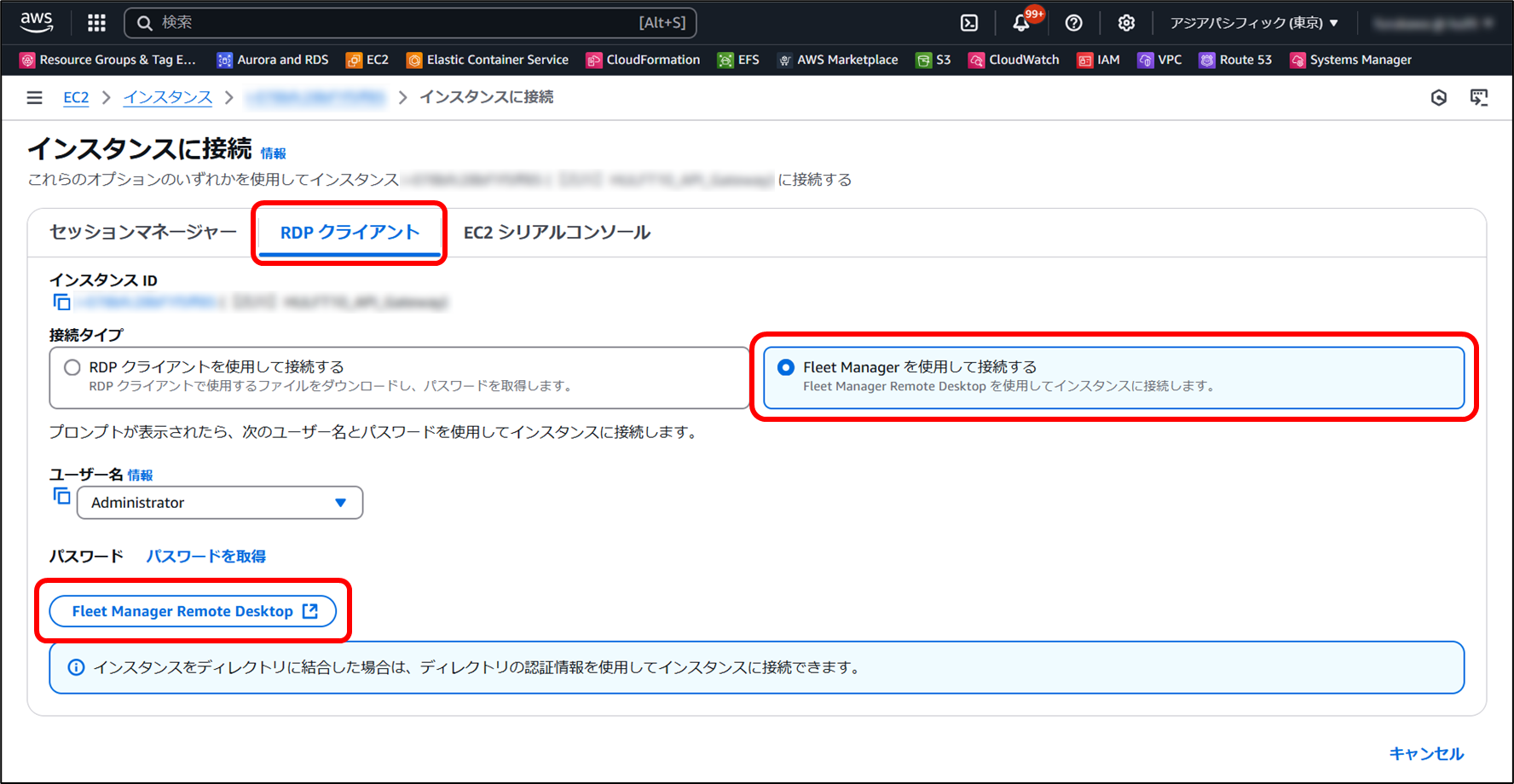The width and height of the screenshot is (1514, 784).
Task: Open the settings gear in the header
Action: click(1126, 23)
